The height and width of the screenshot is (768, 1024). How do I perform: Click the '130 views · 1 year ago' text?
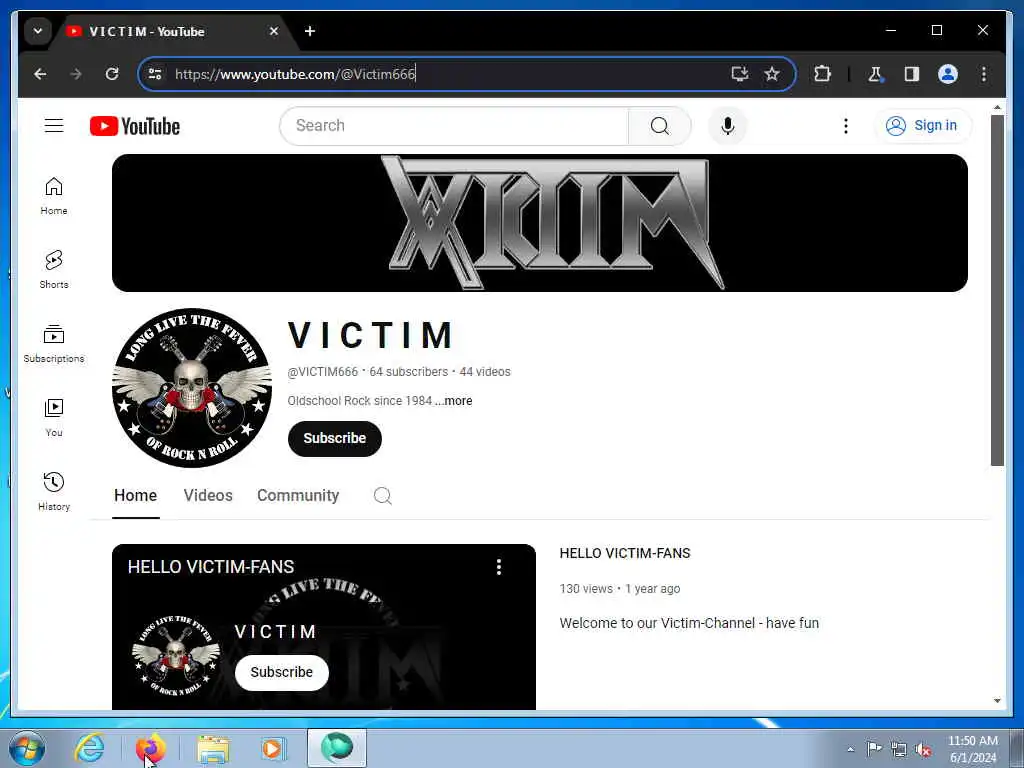pos(620,589)
